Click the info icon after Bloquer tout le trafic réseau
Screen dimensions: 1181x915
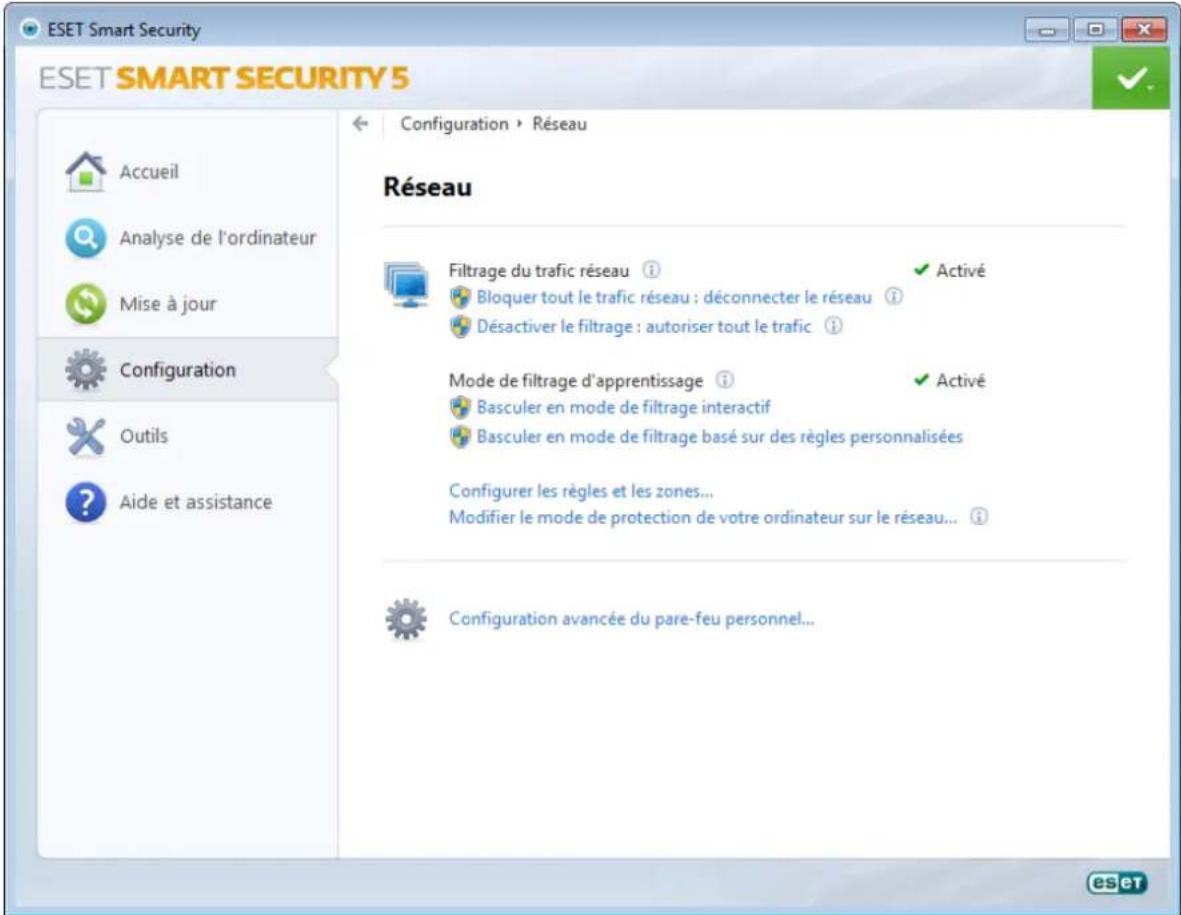click(x=893, y=296)
